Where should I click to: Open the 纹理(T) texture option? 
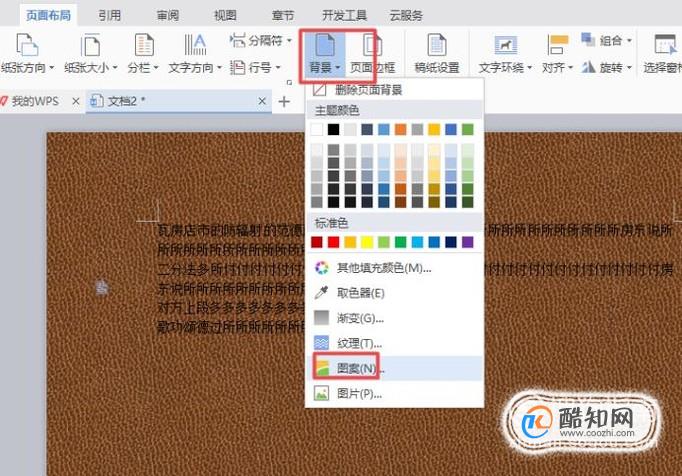(395, 343)
